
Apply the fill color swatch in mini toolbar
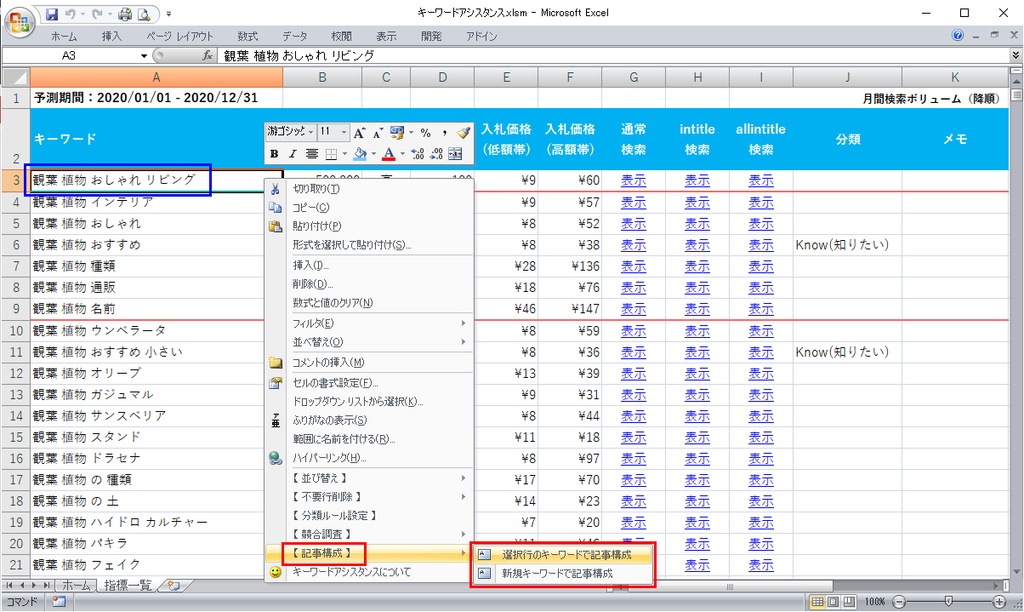click(360, 154)
